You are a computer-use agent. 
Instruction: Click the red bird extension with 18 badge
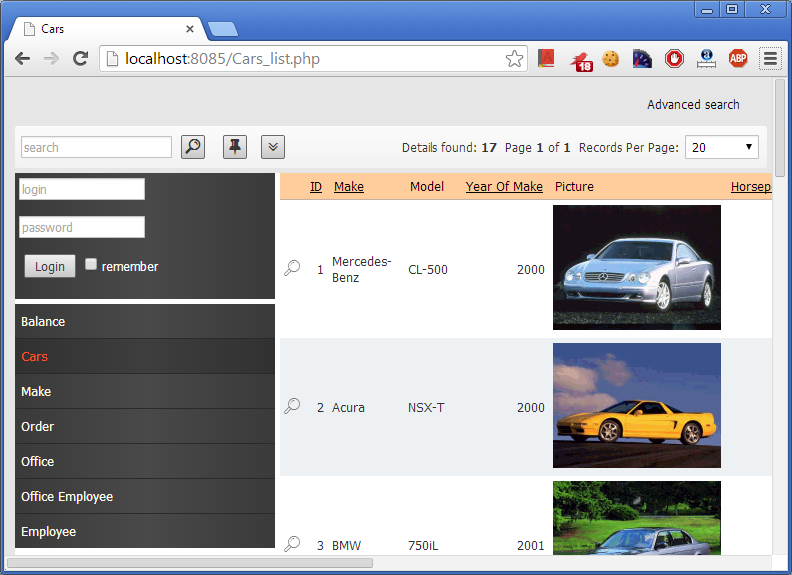point(581,61)
